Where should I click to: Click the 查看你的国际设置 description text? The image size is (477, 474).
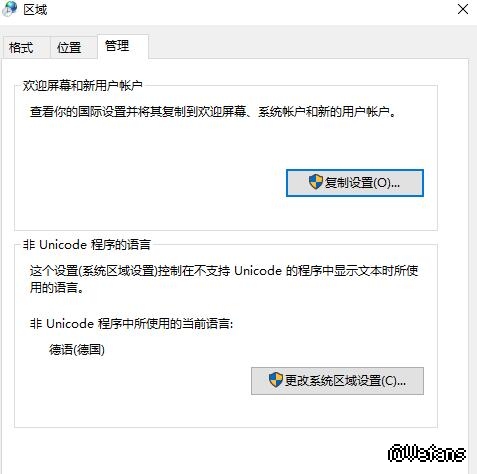(x=213, y=112)
